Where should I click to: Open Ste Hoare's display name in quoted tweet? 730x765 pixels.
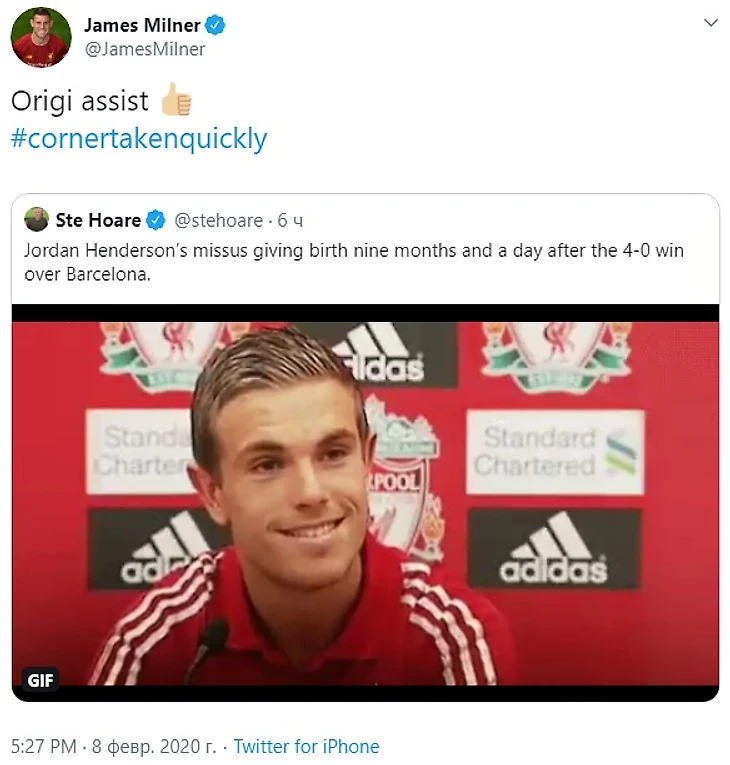(x=98, y=220)
